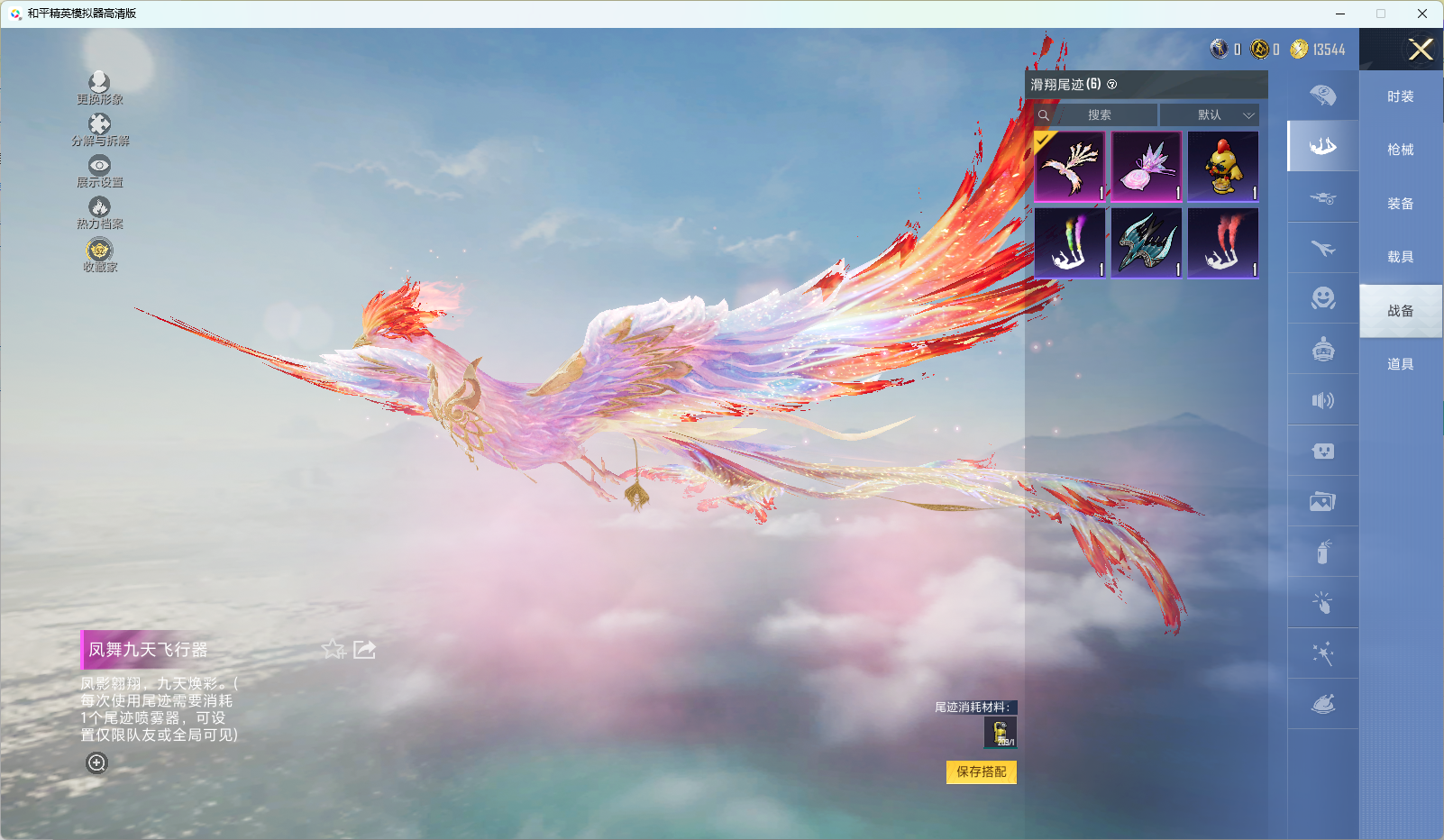Click the 更换形象 change appearance icon

point(99,88)
